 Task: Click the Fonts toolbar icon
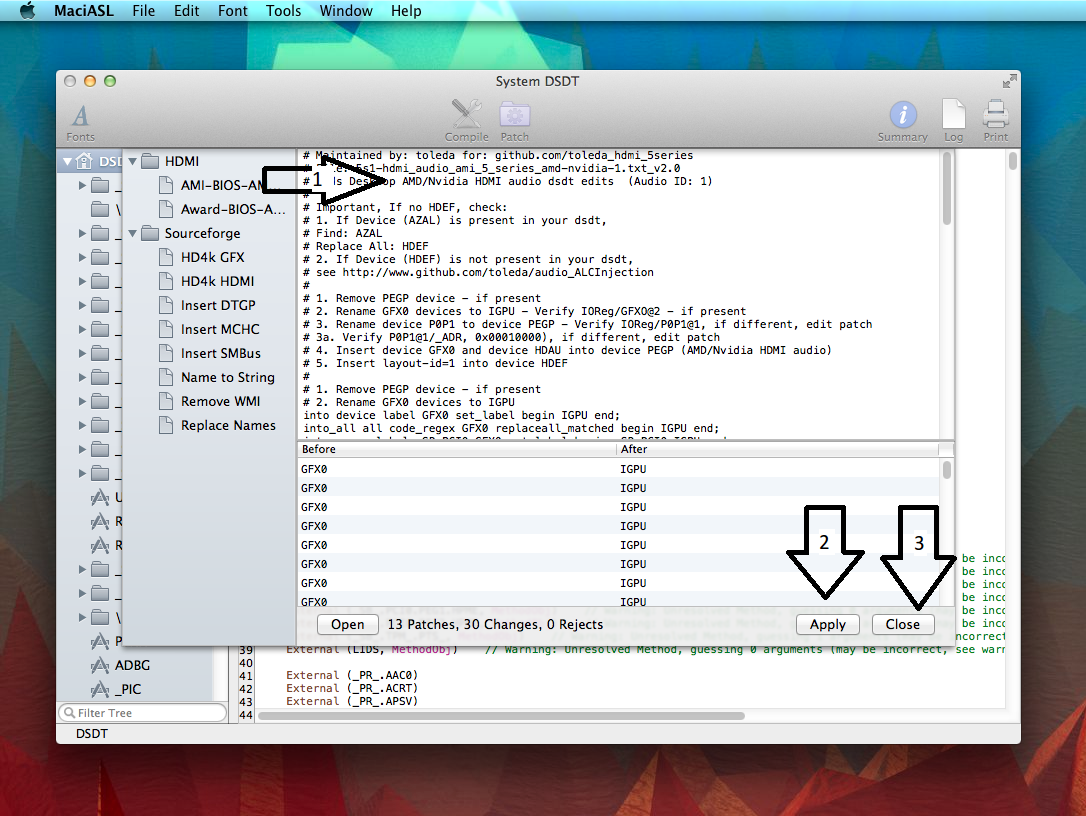(x=80, y=116)
